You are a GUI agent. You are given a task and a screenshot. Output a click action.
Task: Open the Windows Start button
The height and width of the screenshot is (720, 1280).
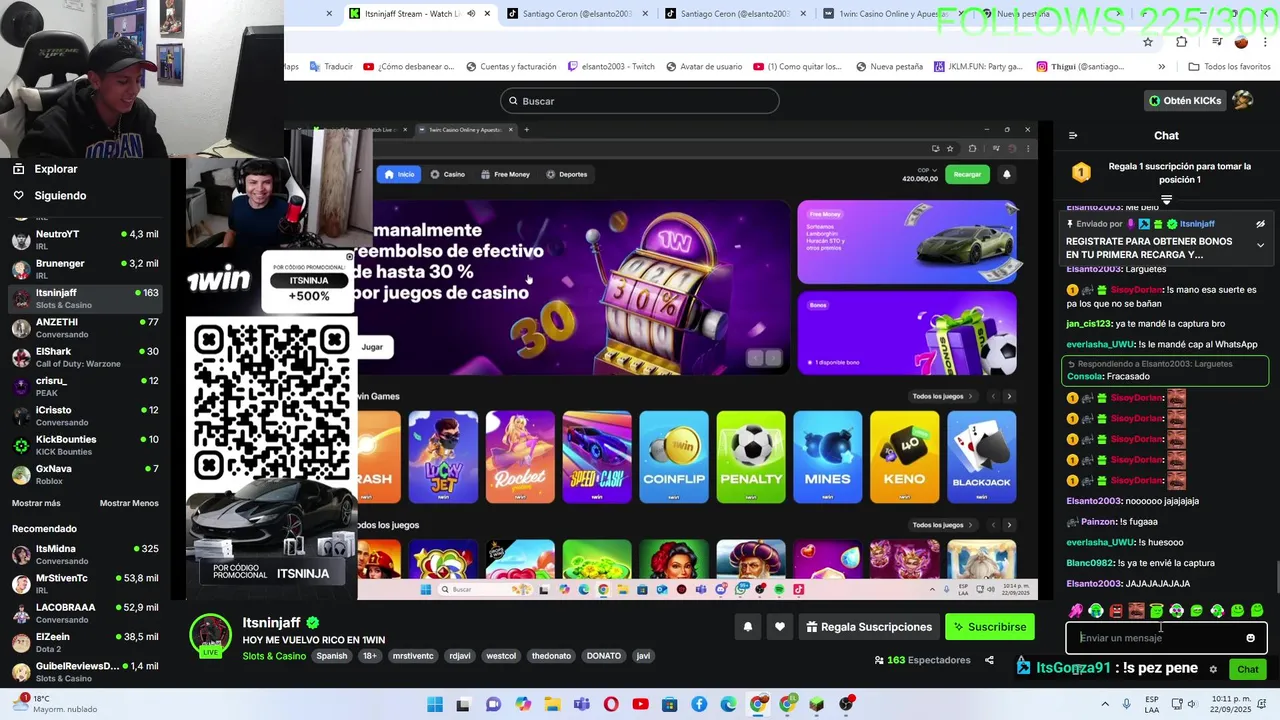435,704
